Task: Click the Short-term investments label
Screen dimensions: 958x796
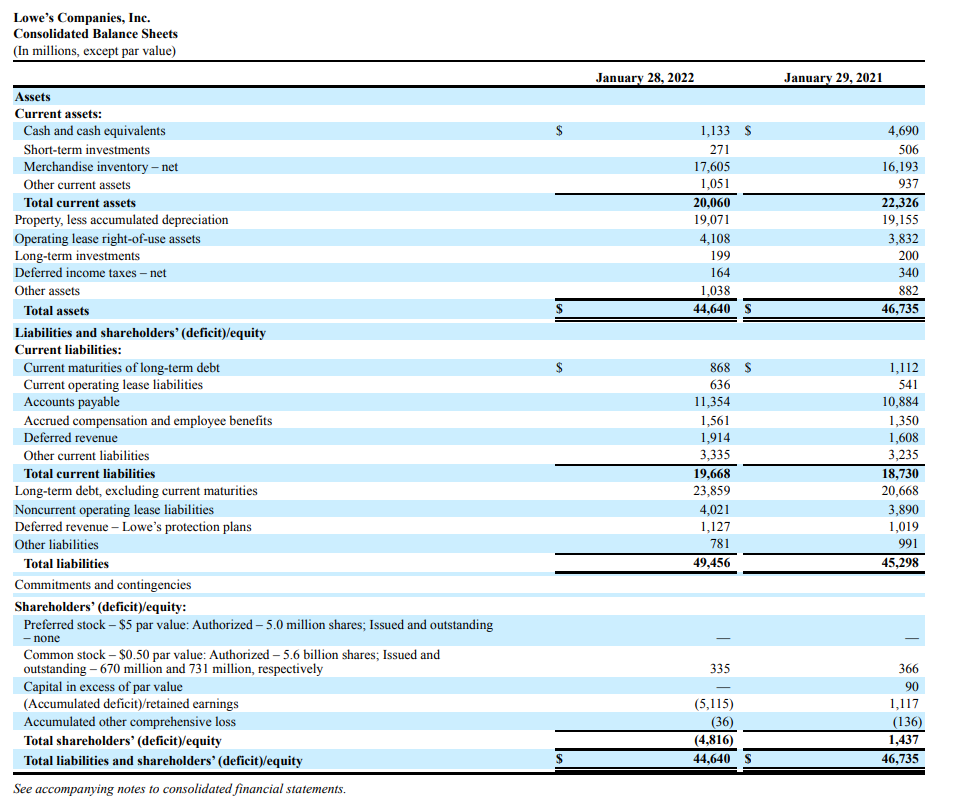Action: pos(87,148)
